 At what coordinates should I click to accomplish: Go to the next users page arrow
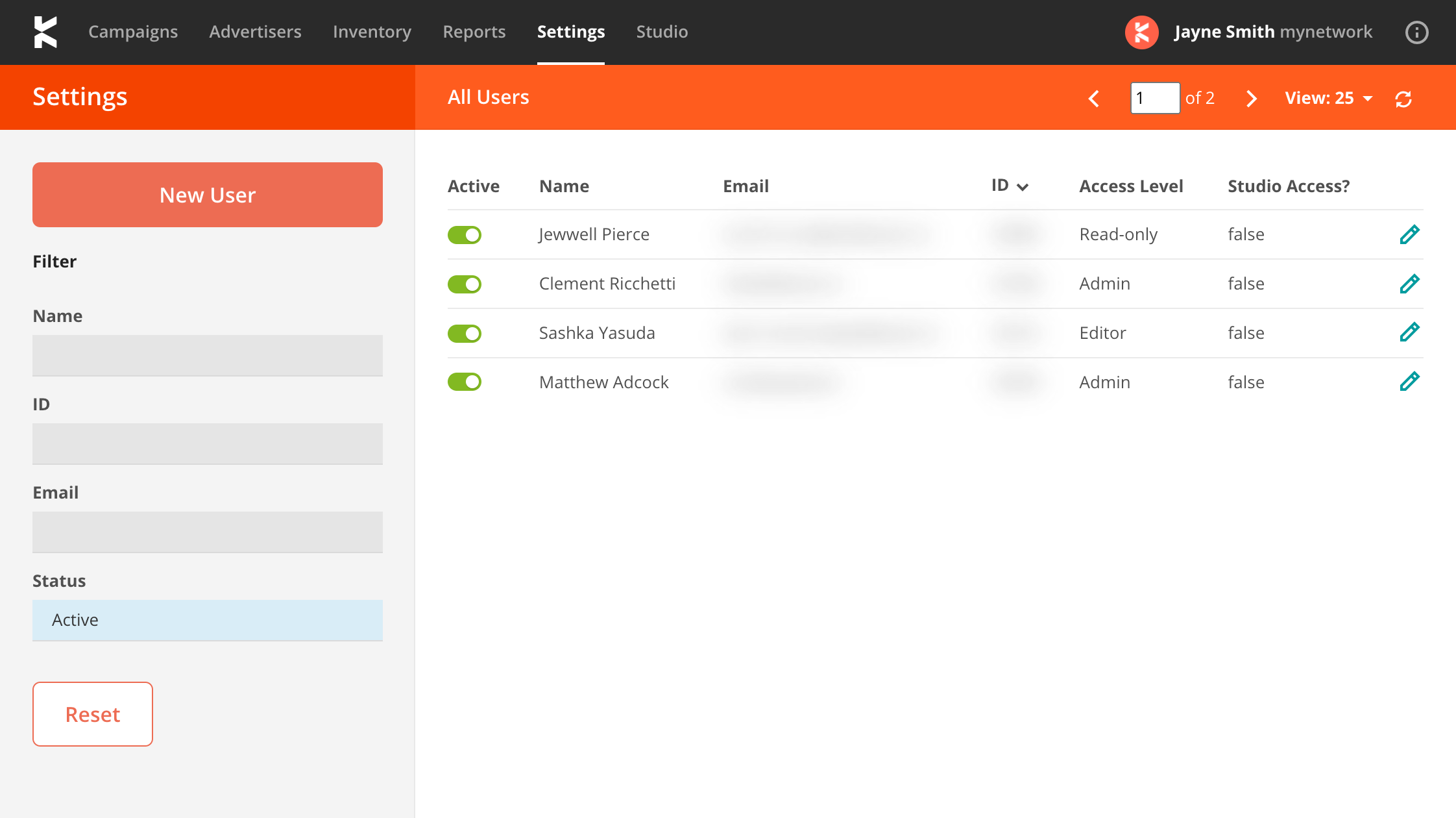1252,99
